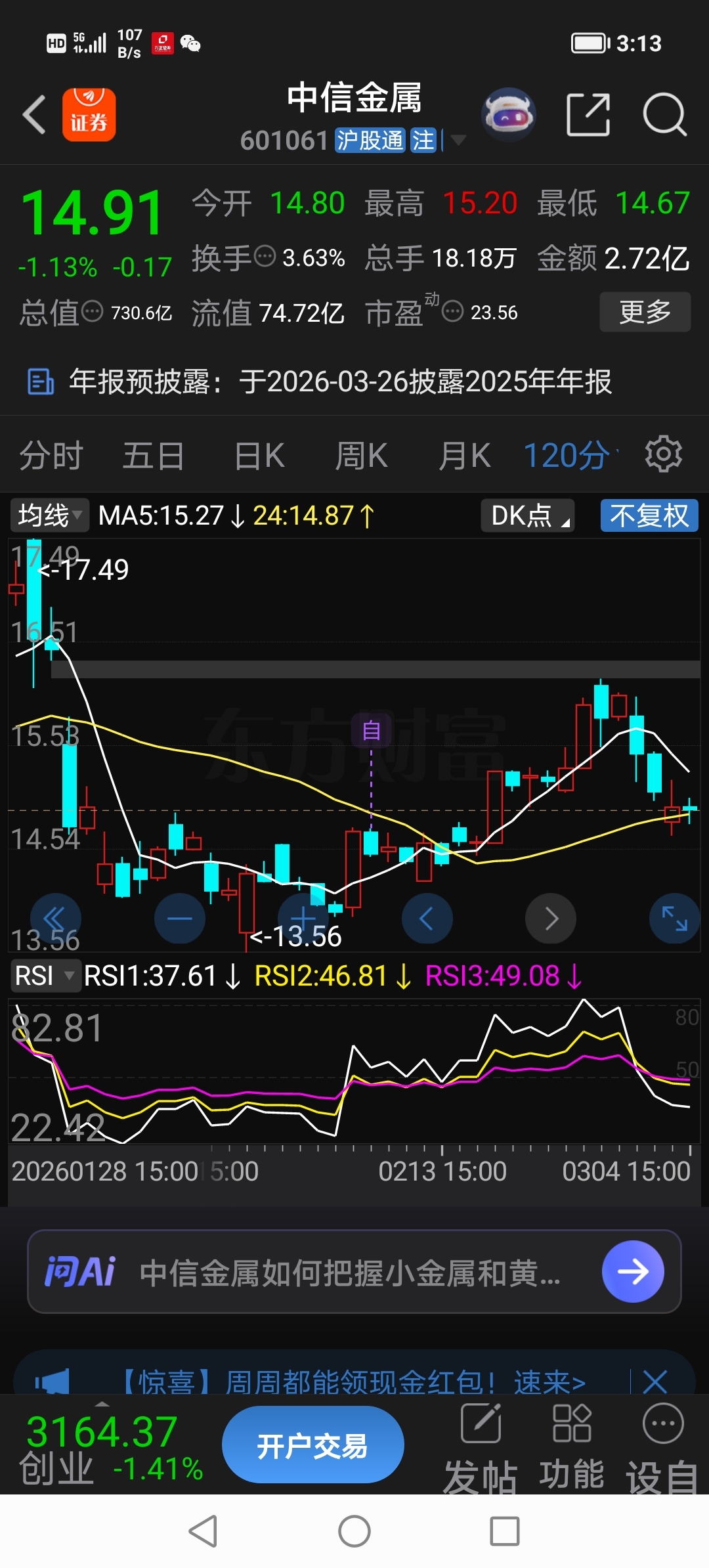Tap the 最低 14.67 value
The width and height of the screenshot is (709, 1568).
point(653,204)
